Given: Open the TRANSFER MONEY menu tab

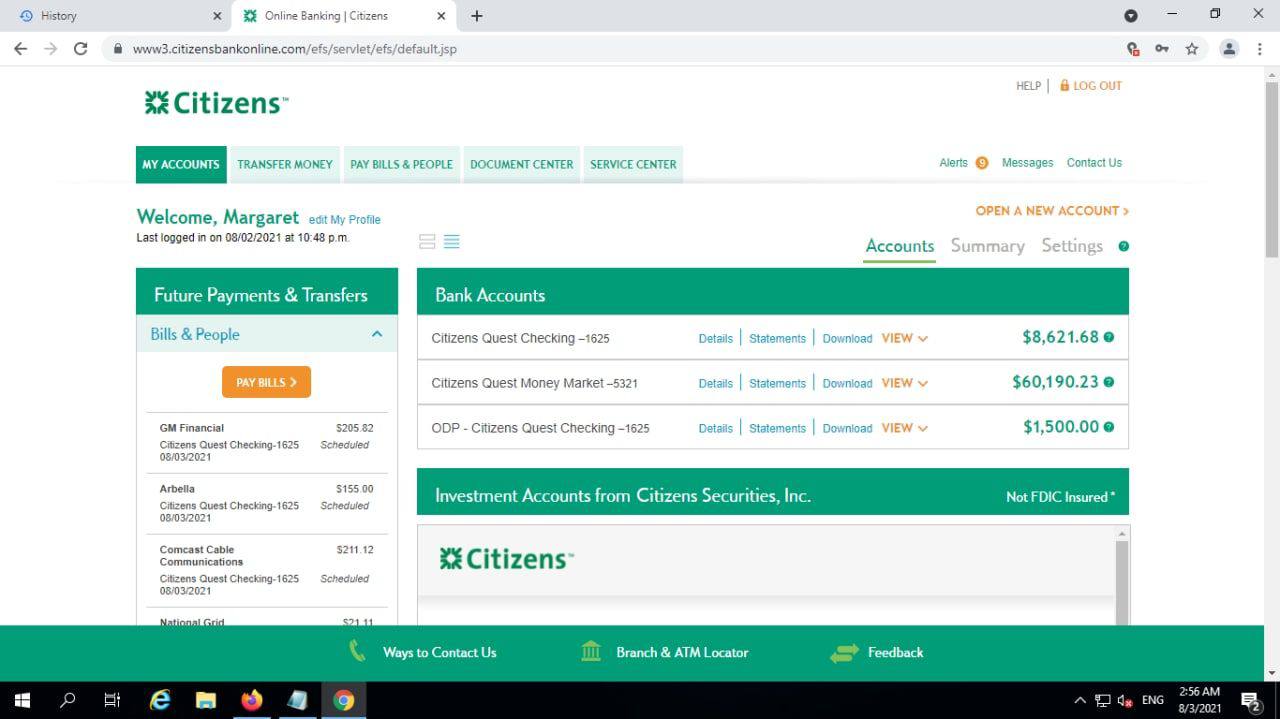Looking at the screenshot, I should click(285, 164).
